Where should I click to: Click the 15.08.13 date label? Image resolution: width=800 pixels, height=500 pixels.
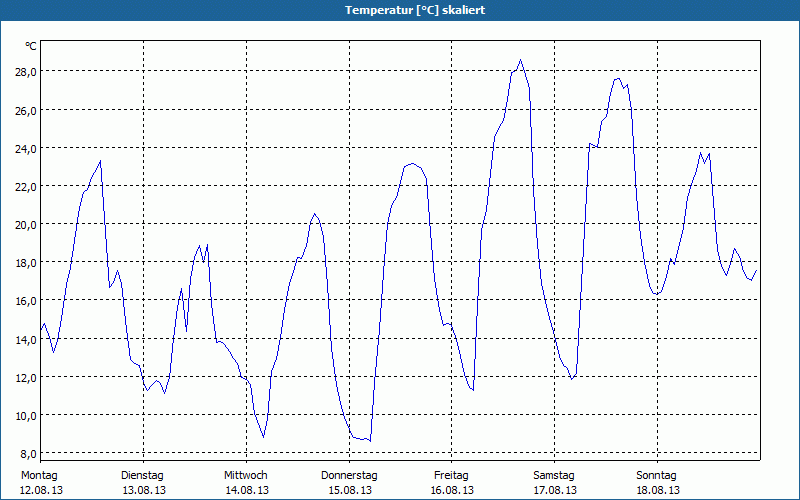pos(350,490)
